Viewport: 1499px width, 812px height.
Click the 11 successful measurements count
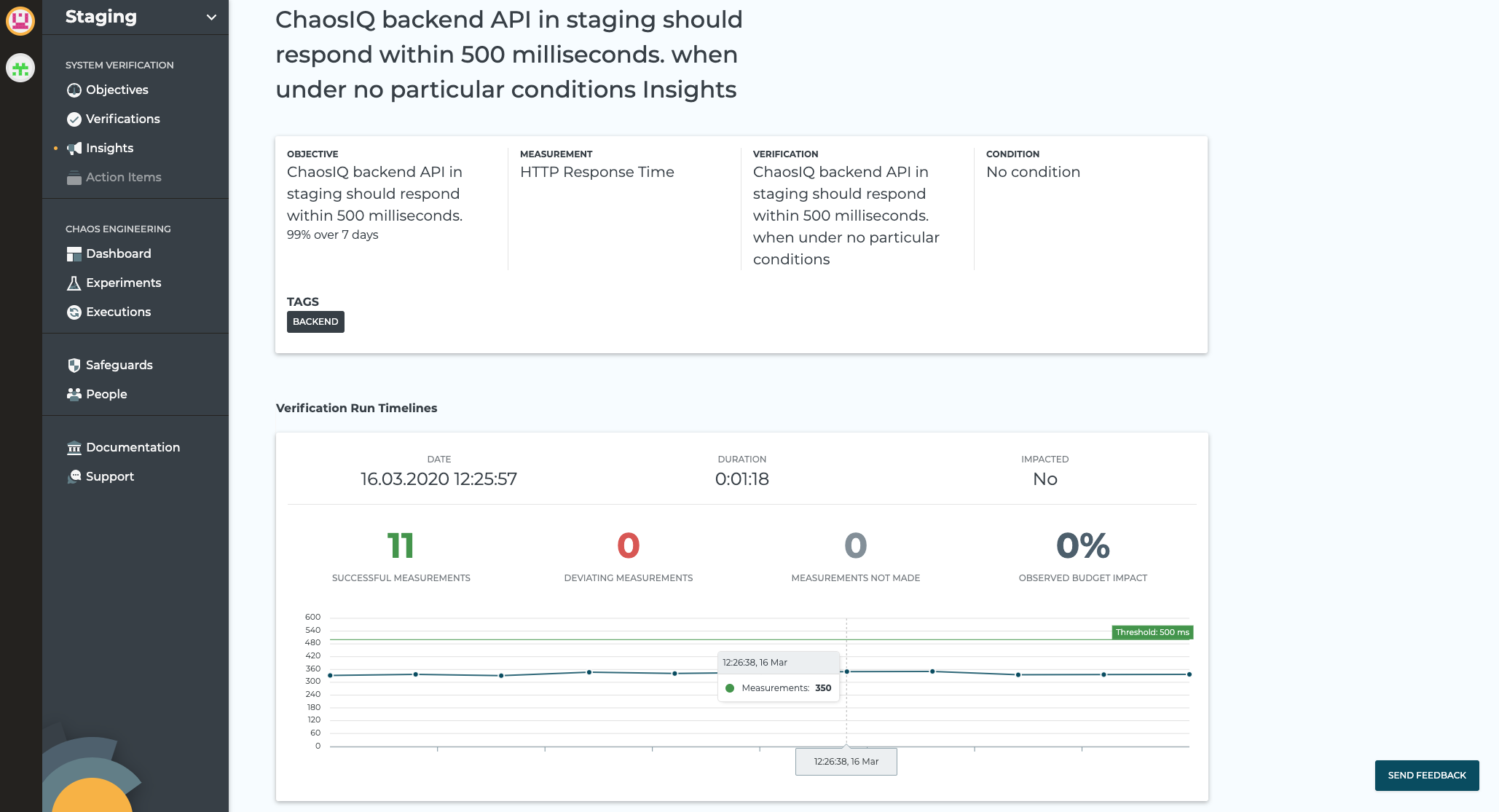tap(401, 545)
